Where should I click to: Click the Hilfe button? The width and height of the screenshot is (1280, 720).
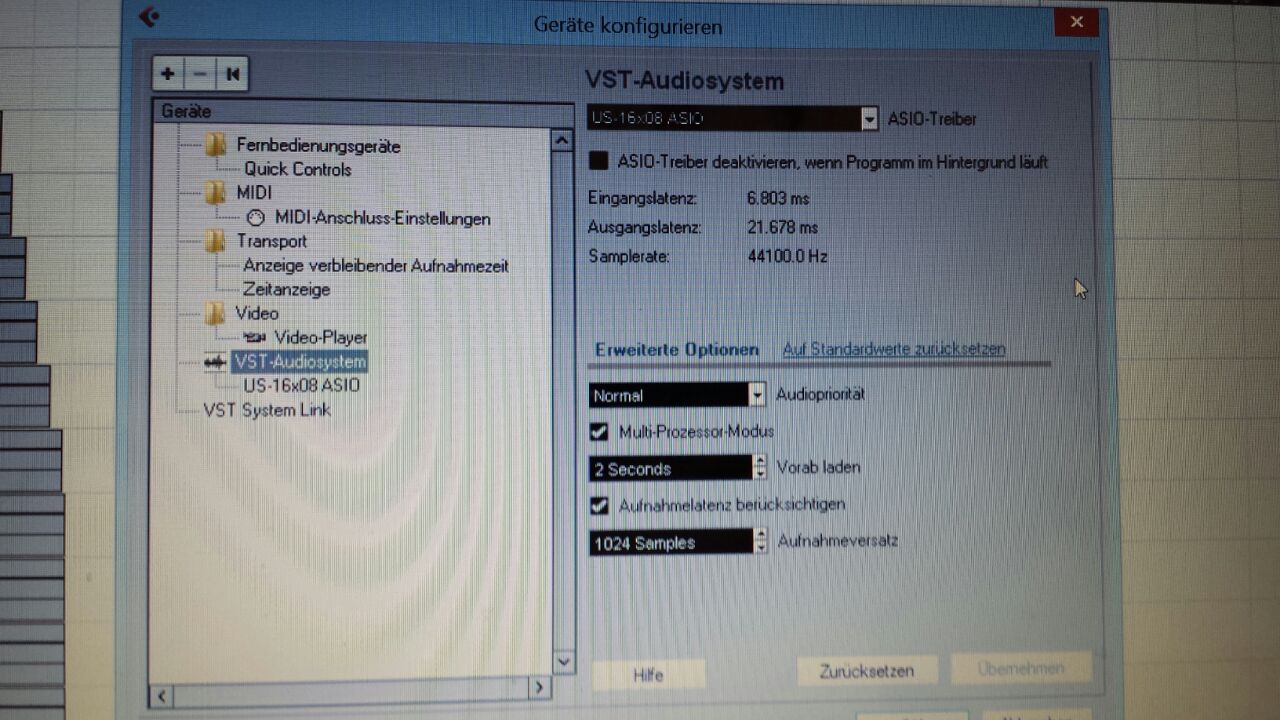(x=648, y=675)
